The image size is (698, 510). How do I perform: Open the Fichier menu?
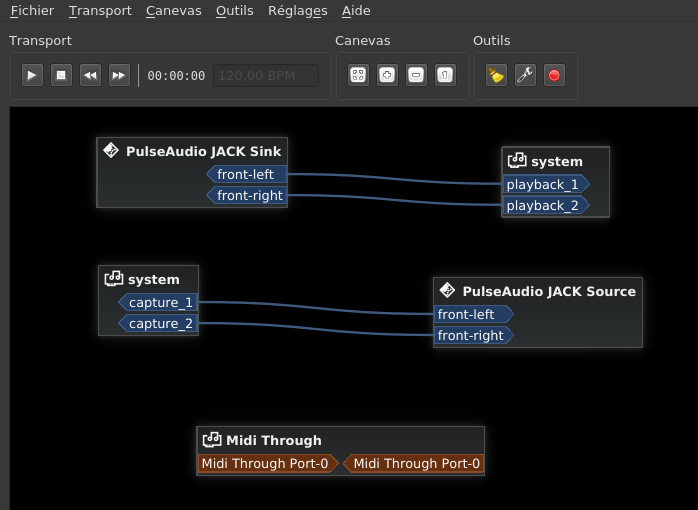click(x=32, y=11)
